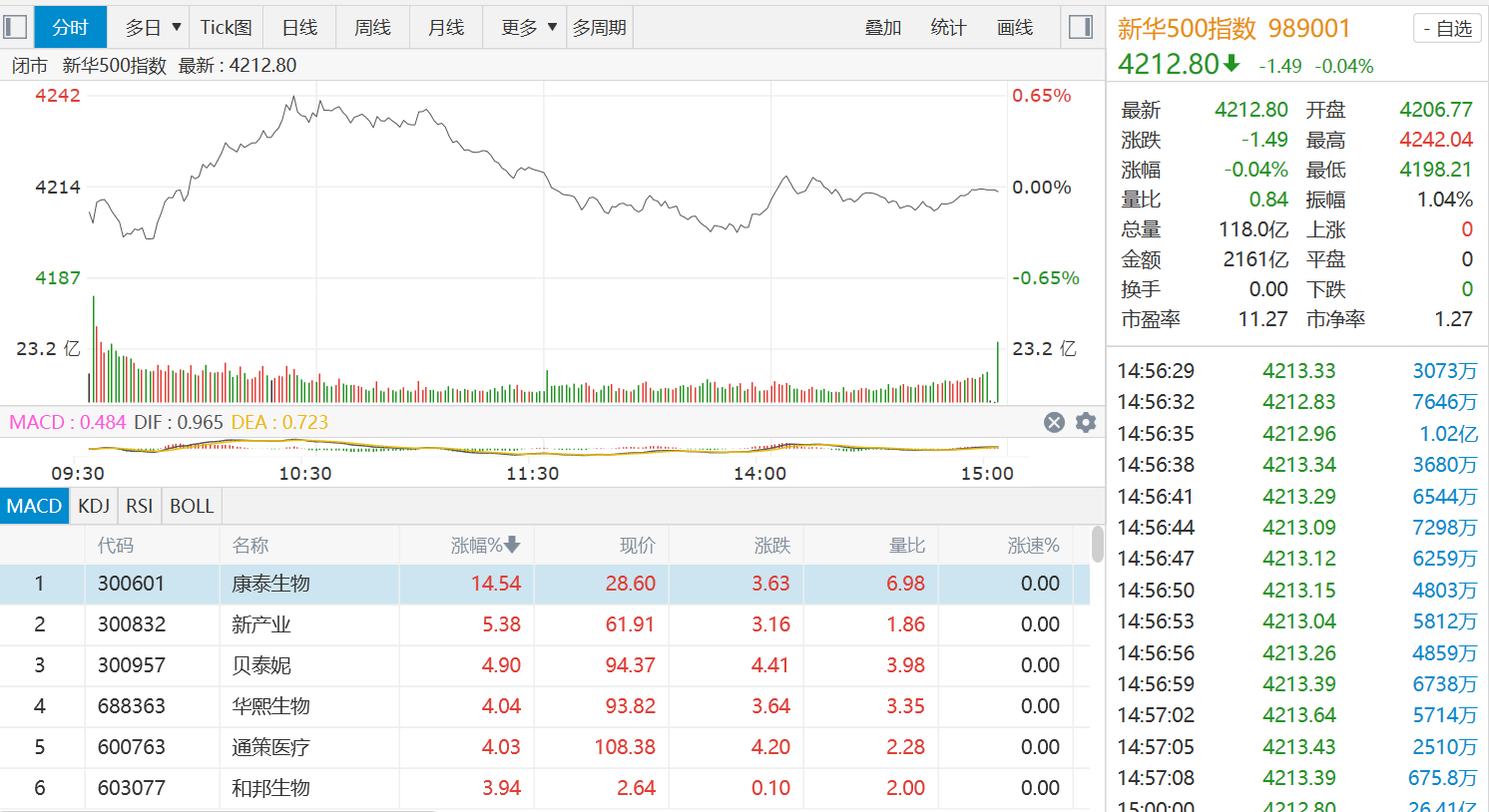Viewport: 1489px width, 812px height.
Task: Select the 康泰生物 stock row
Action: [x=544, y=584]
